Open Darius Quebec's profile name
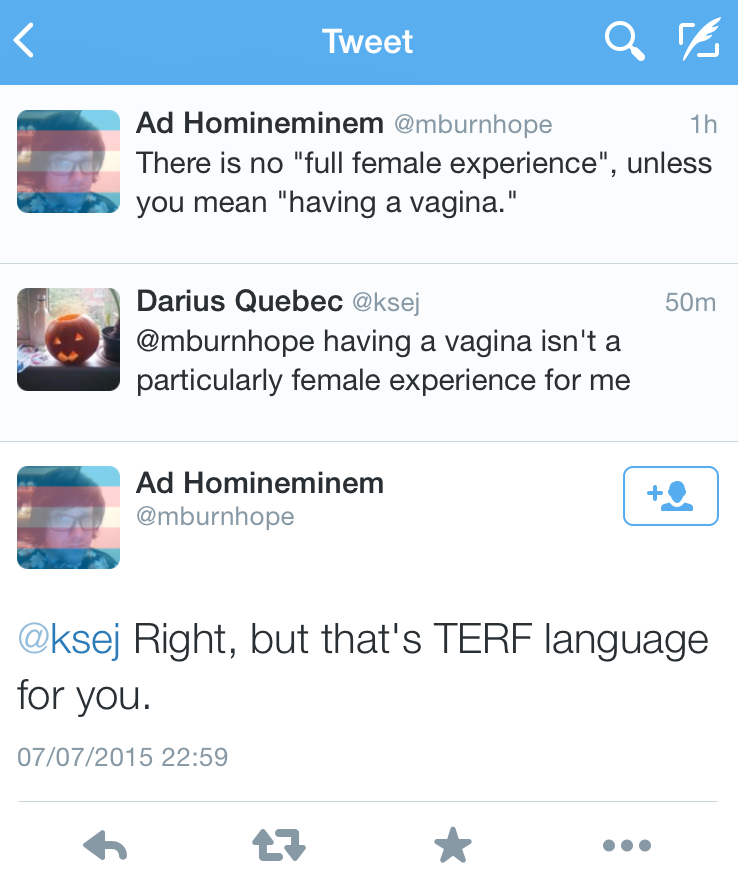This screenshot has width=738, height=883. coord(239,301)
